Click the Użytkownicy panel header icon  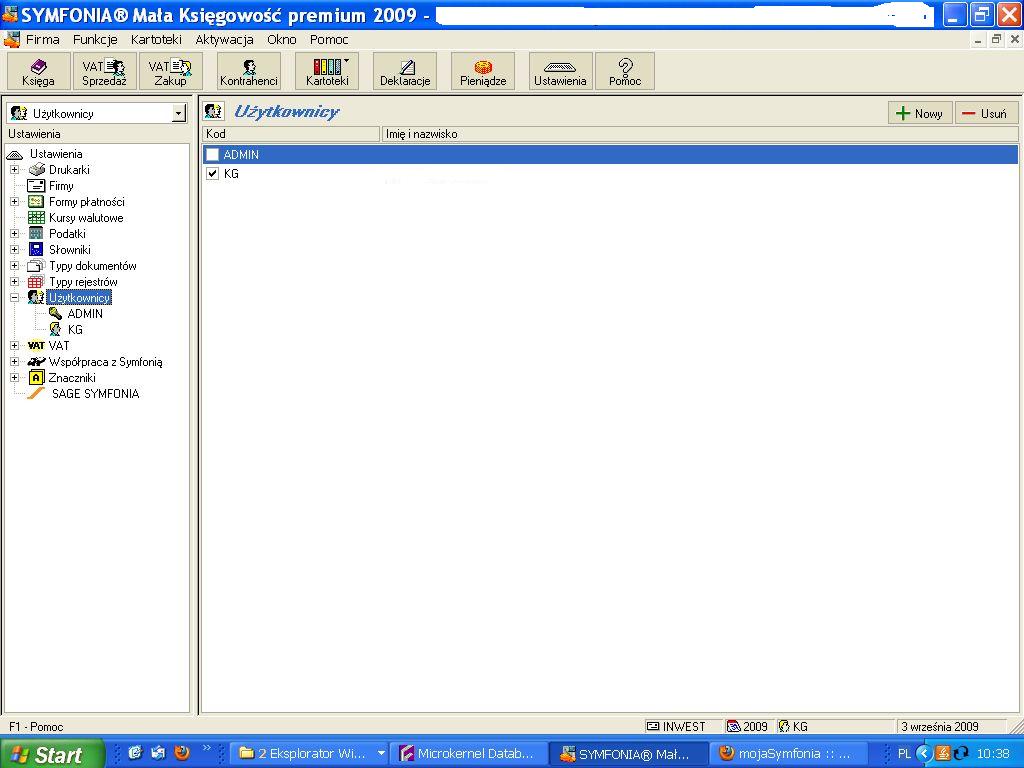(214, 111)
